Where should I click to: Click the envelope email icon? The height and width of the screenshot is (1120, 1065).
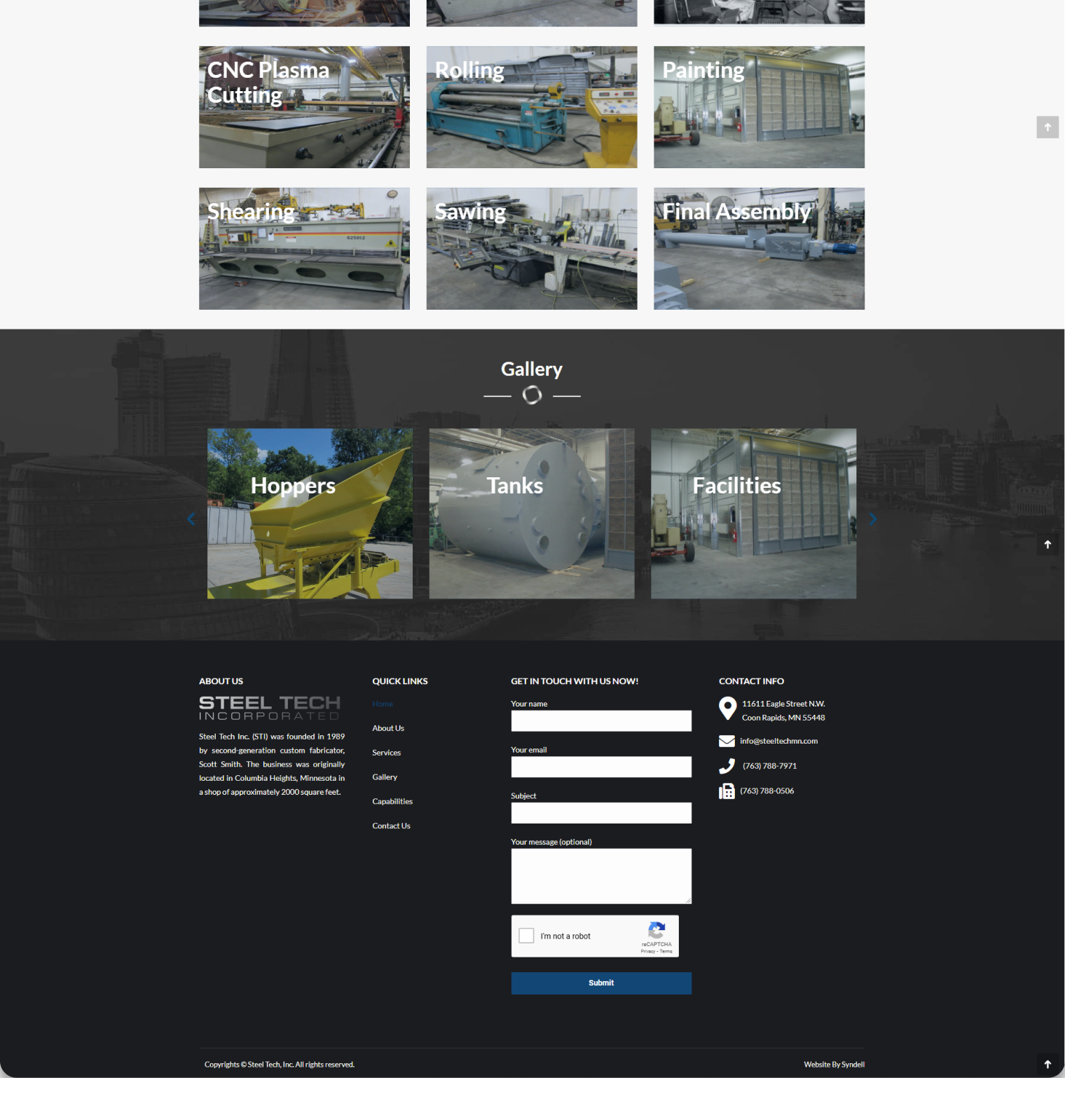point(727,742)
